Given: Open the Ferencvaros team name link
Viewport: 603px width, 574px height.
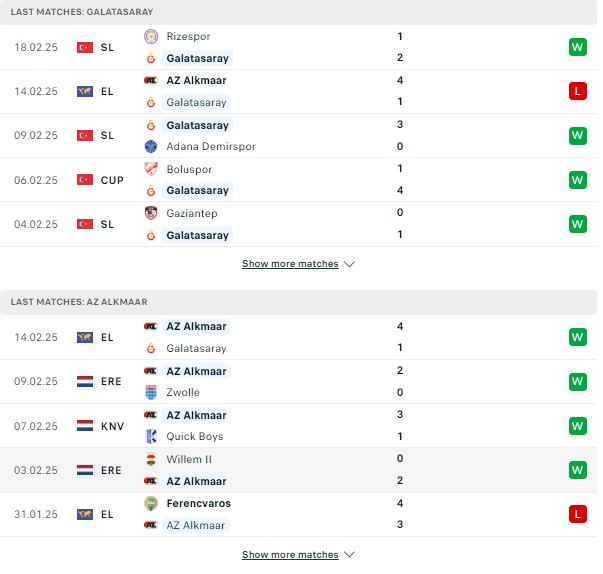Looking at the screenshot, I should click(198, 503).
